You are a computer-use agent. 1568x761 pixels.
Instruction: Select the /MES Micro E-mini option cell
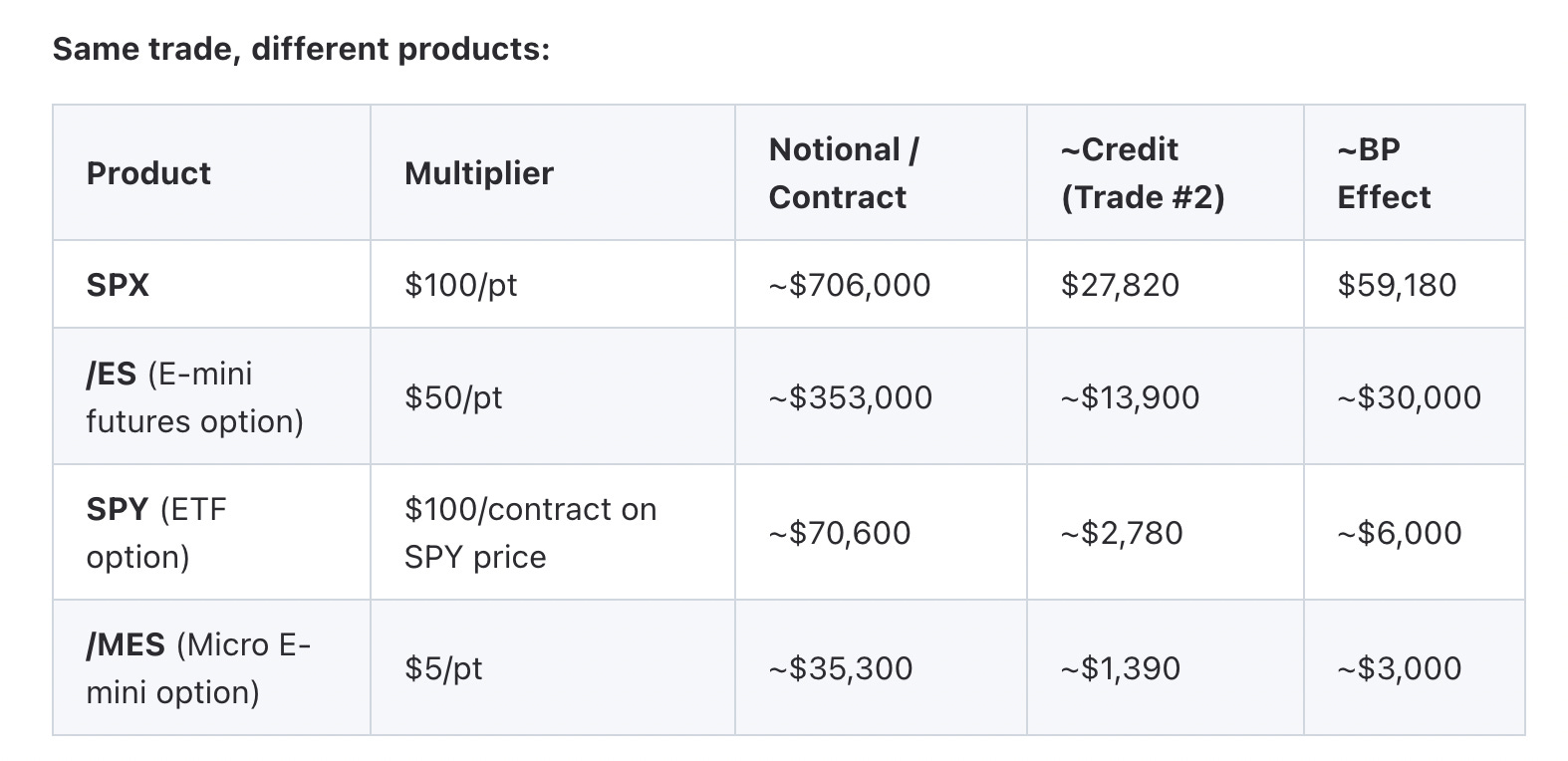[x=198, y=668]
